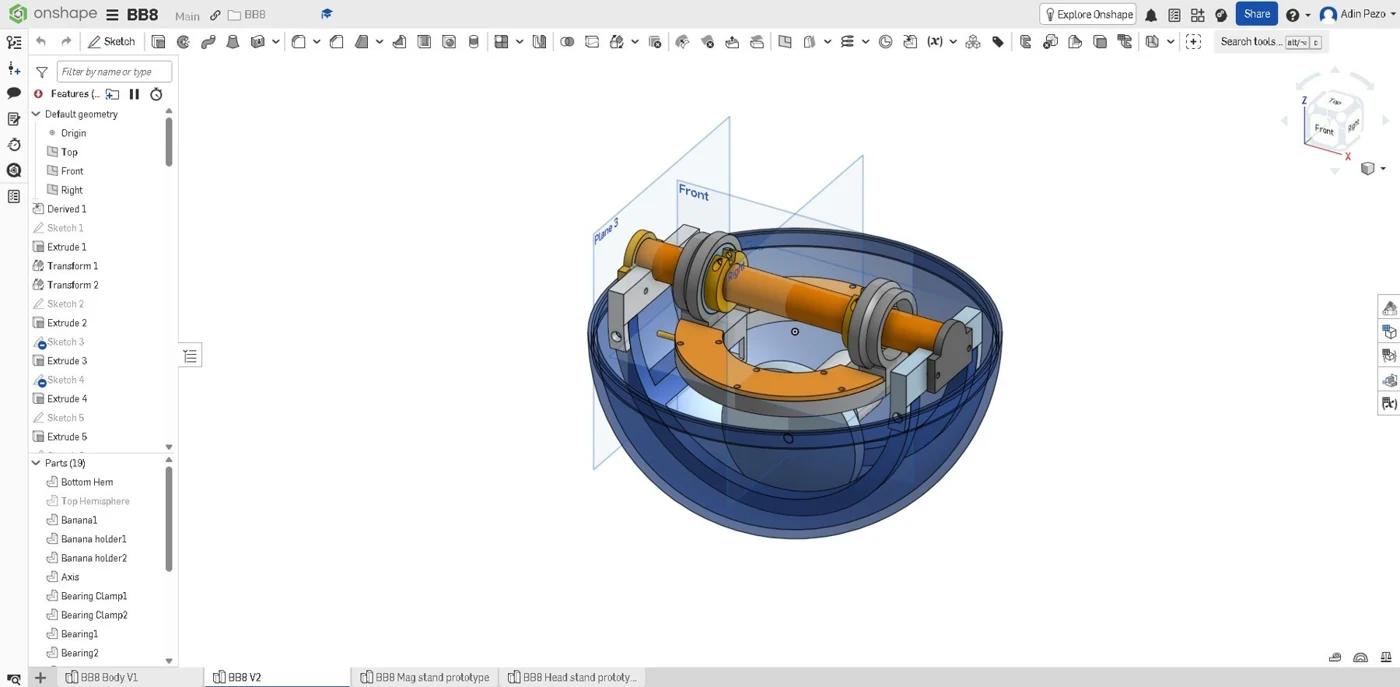Open the hamburger document menu
The image size is (1400, 687).
tap(112, 15)
